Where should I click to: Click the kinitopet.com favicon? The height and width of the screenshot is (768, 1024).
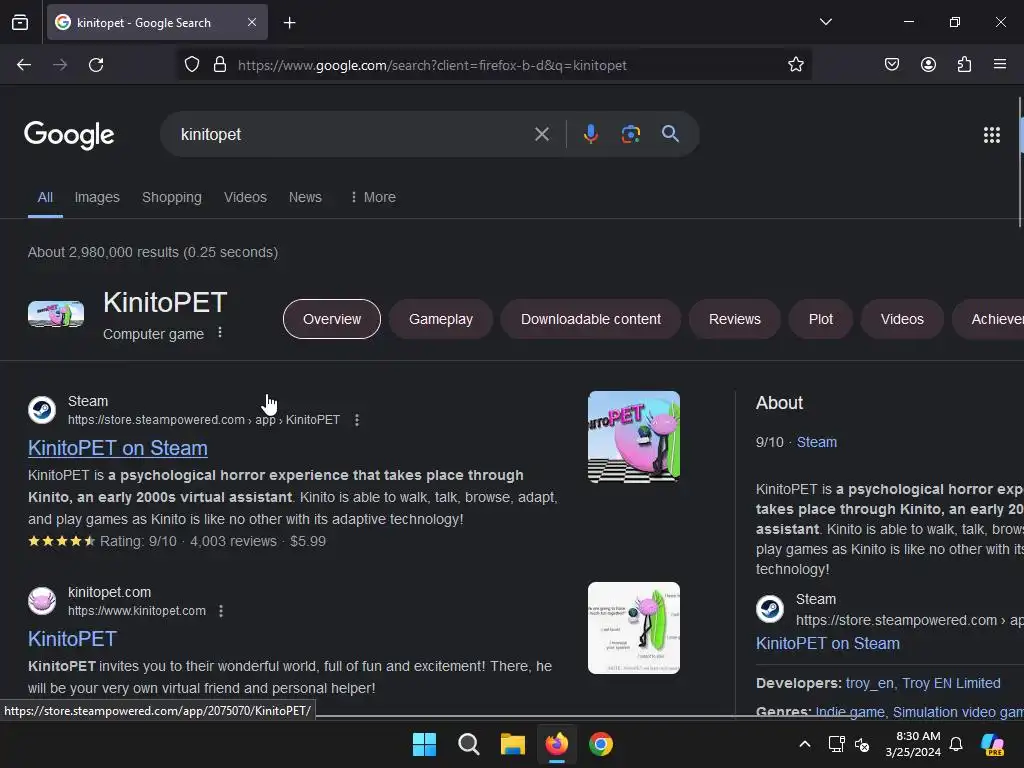coord(42,601)
